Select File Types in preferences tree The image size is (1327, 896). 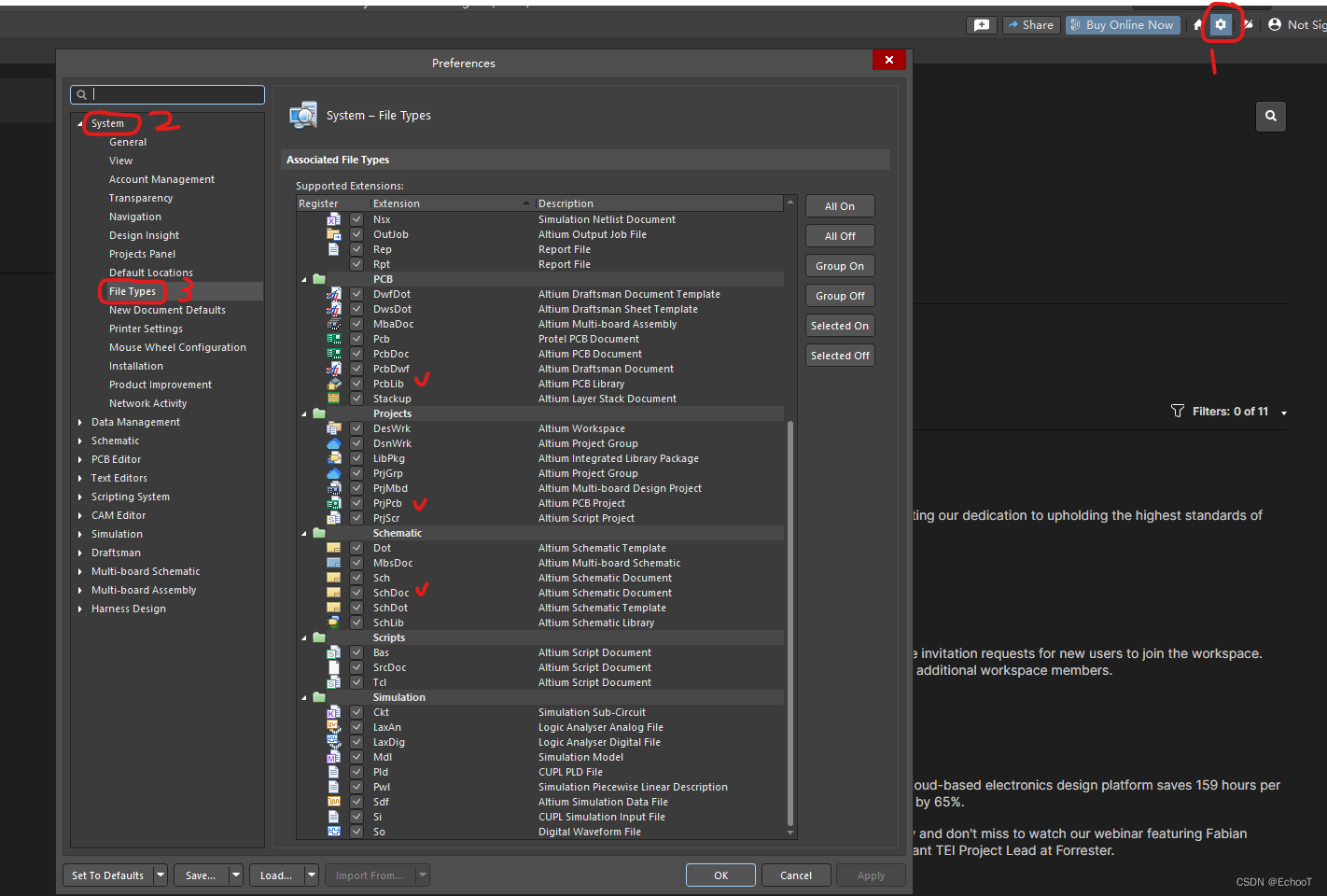point(133,292)
